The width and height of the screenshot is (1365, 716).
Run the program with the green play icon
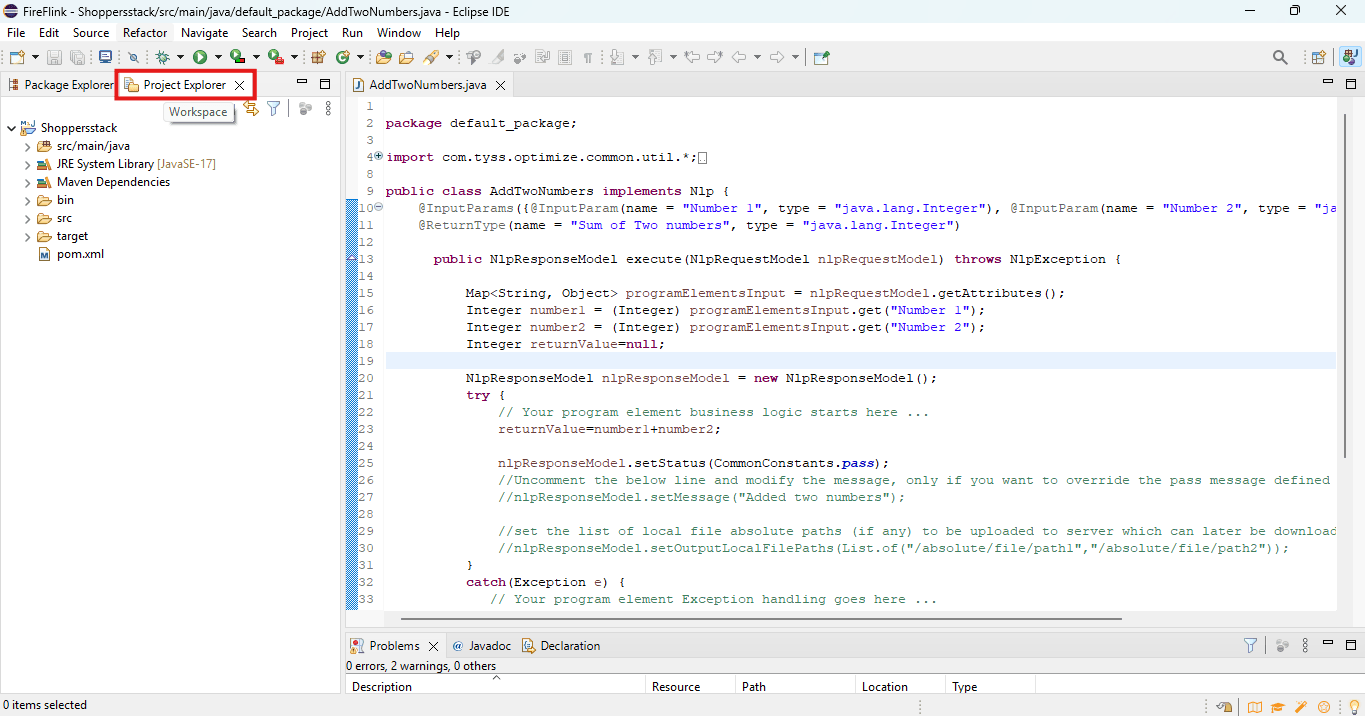coord(200,58)
